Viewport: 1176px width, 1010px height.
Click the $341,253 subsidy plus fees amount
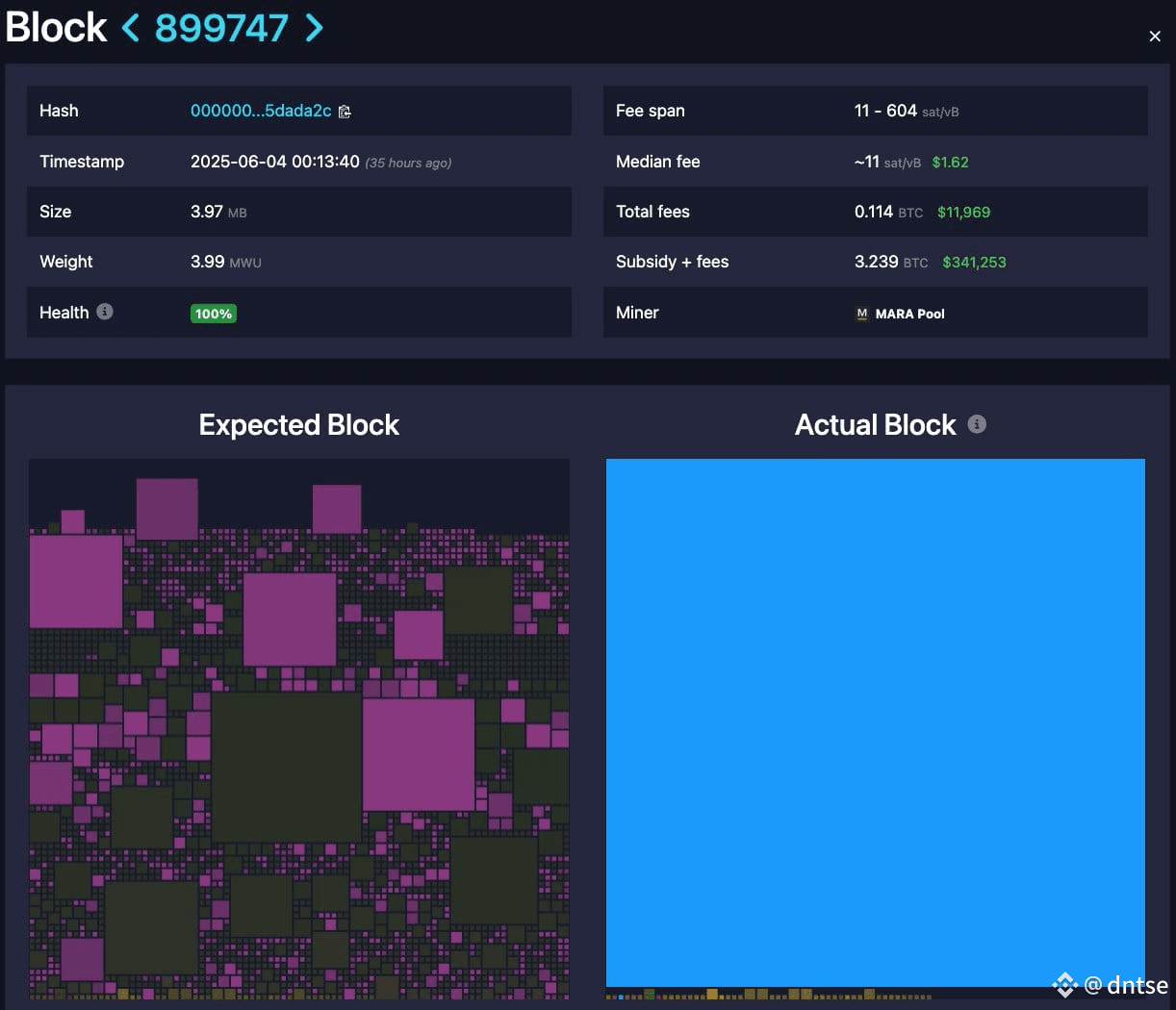[x=974, y=262]
